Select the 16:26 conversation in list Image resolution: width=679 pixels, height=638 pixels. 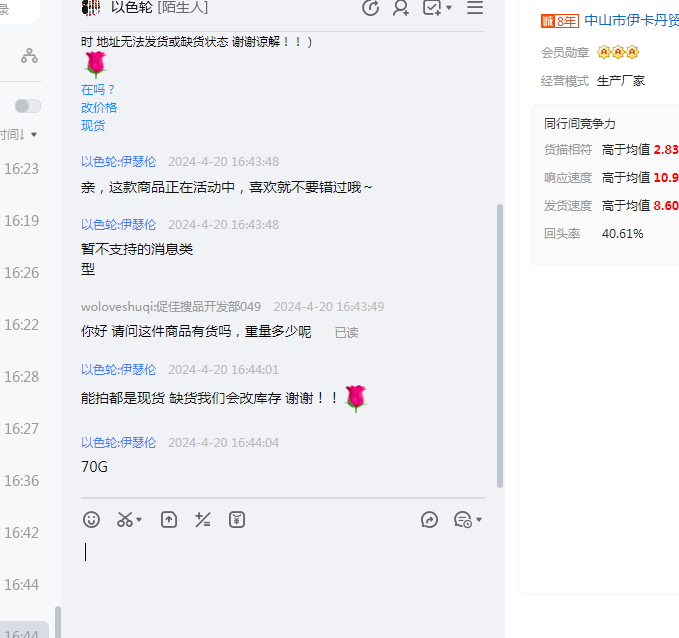pos(22,272)
